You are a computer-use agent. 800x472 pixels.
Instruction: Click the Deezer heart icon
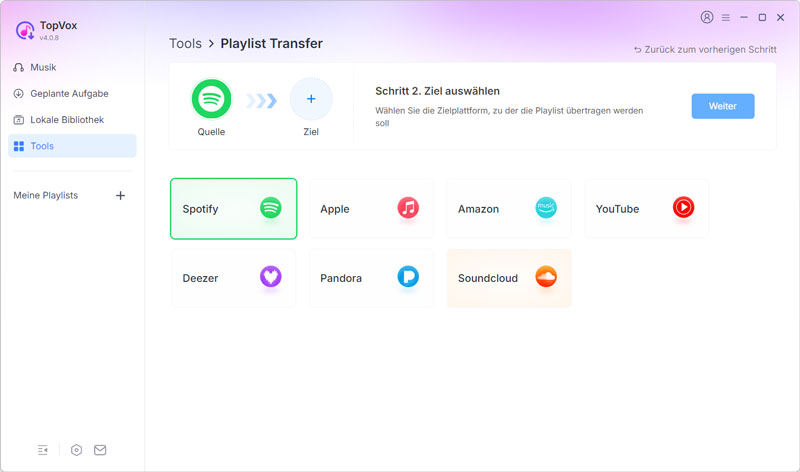coord(270,277)
